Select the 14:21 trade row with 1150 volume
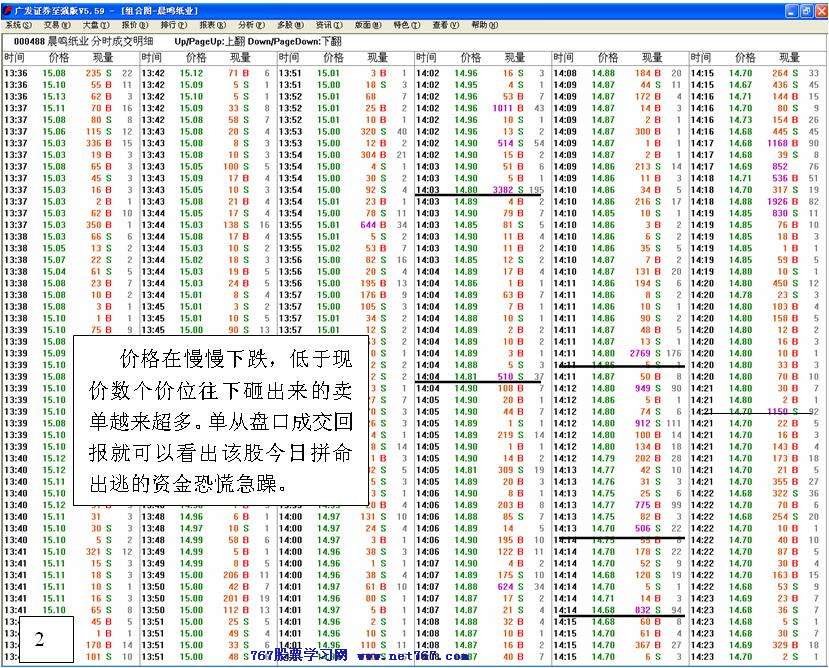The height and width of the screenshot is (668, 829). pos(754,411)
